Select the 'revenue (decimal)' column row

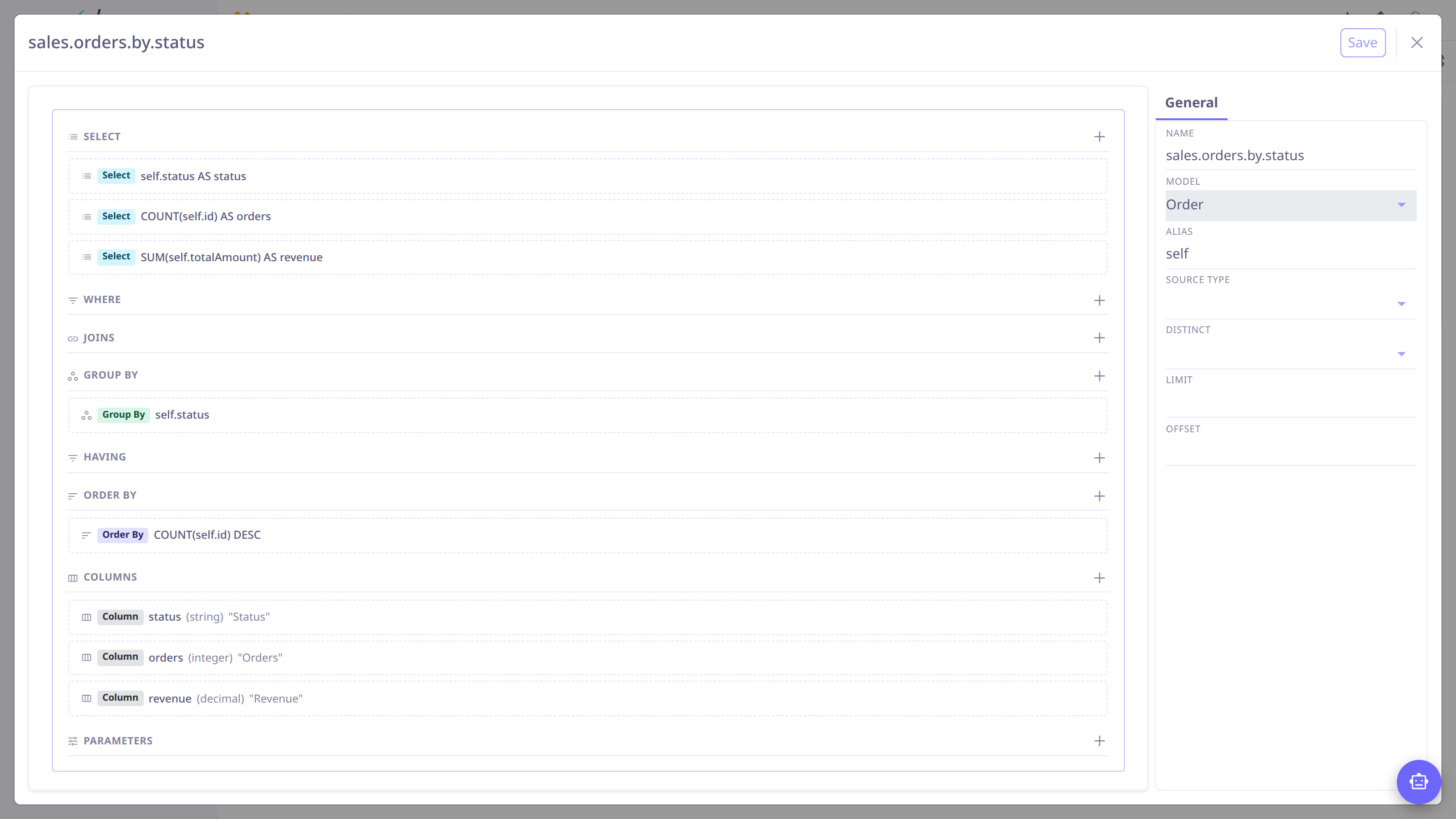587,698
